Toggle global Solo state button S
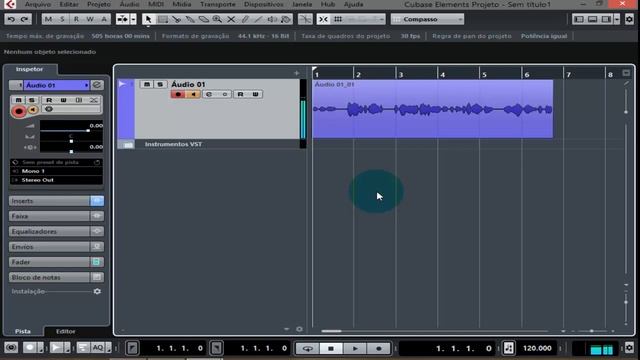The width and height of the screenshot is (640, 360). click(62, 19)
